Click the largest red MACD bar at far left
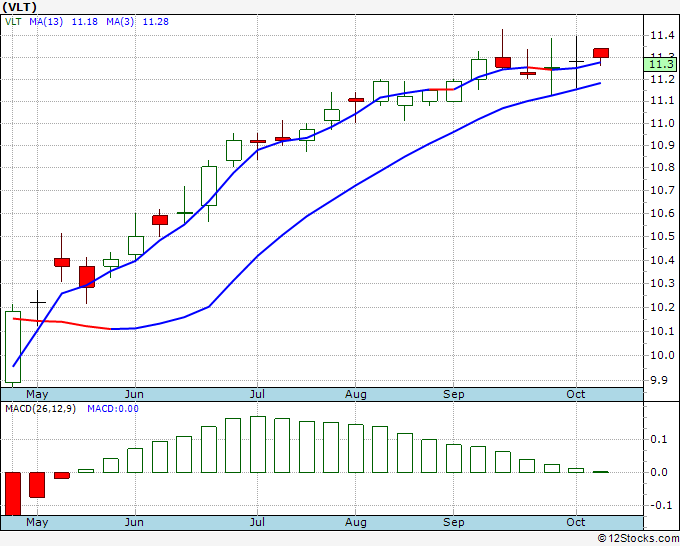 (x=13, y=493)
